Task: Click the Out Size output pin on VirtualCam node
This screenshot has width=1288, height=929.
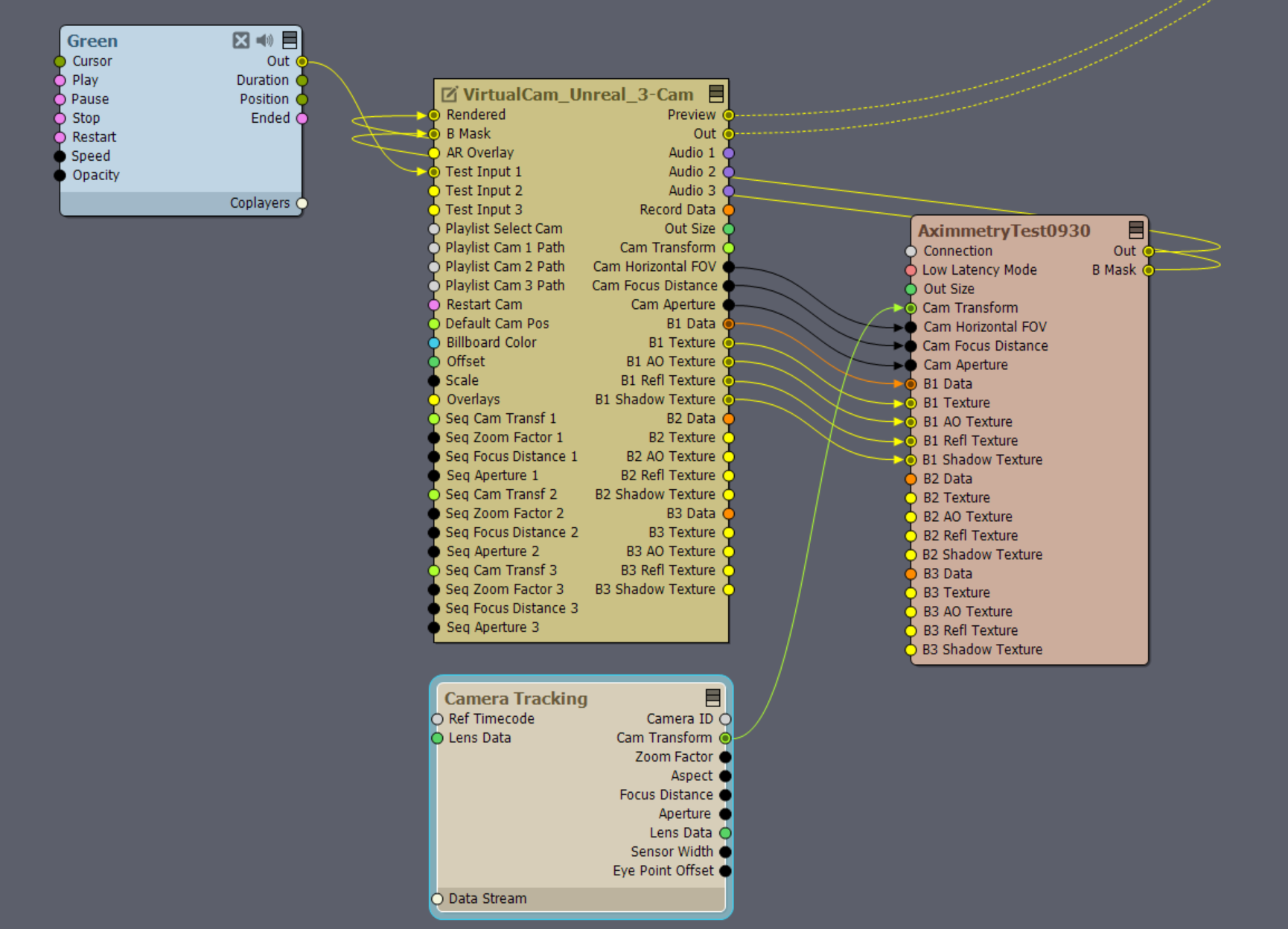Action: [728, 229]
